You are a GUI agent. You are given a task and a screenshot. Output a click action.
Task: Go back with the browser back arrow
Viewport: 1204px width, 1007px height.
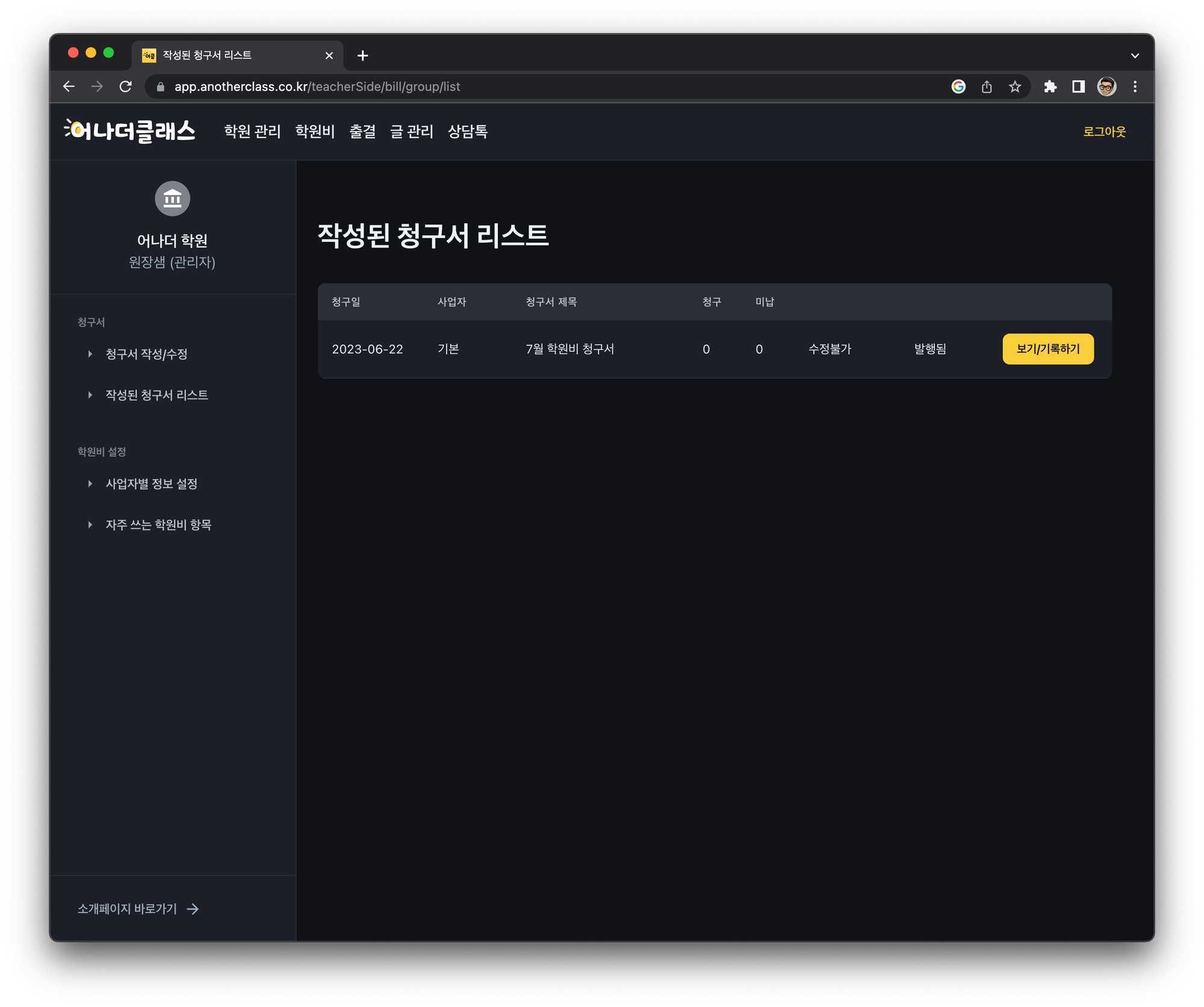pyautogui.click(x=69, y=87)
